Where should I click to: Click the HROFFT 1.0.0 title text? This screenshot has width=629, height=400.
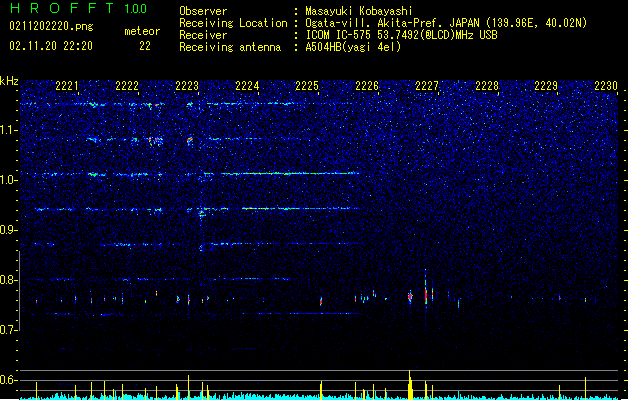pyautogui.click(x=79, y=8)
